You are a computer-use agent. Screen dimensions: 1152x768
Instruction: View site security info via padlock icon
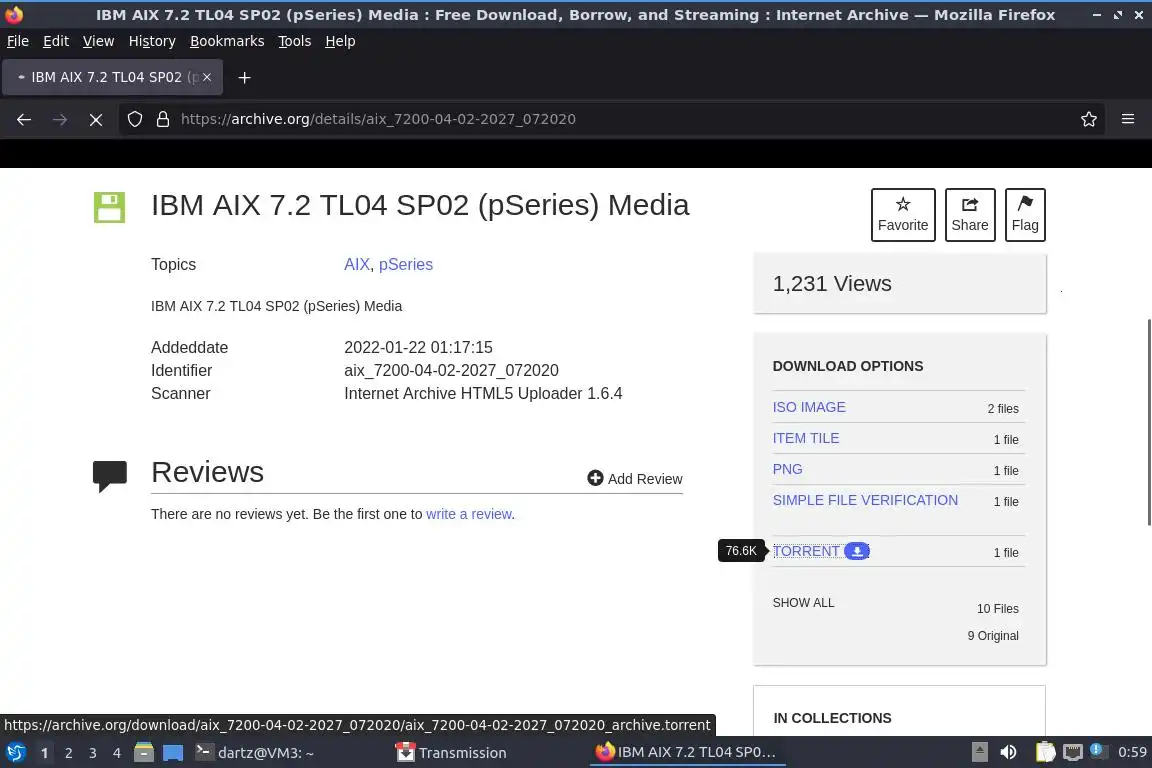coord(163,119)
